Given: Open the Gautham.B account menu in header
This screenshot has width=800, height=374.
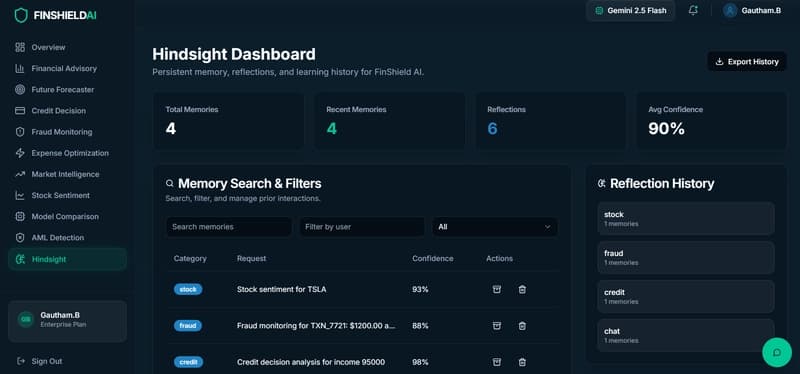Looking at the screenshot, I should (752, 10).
